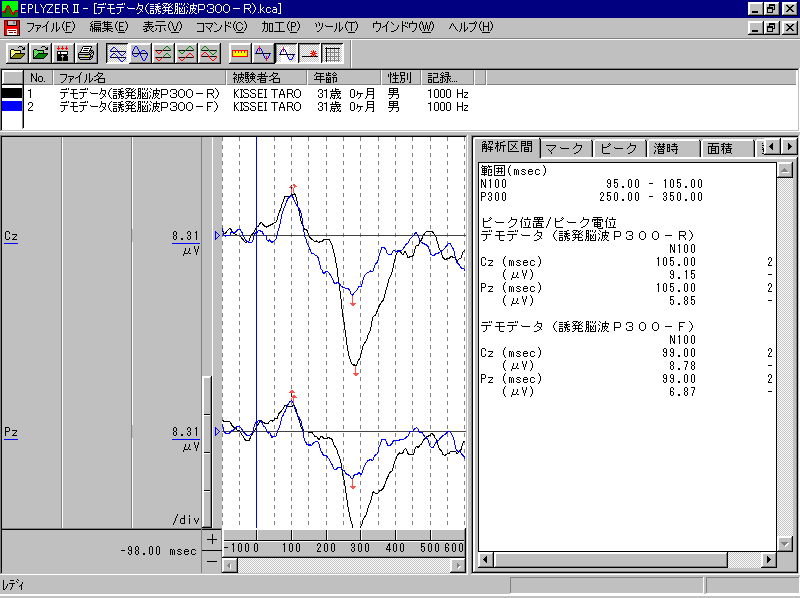Click the first open-folder toolbar icon
Image resolution: width=800 pixels, height=598 pixels.
click(x=17, y=53)
